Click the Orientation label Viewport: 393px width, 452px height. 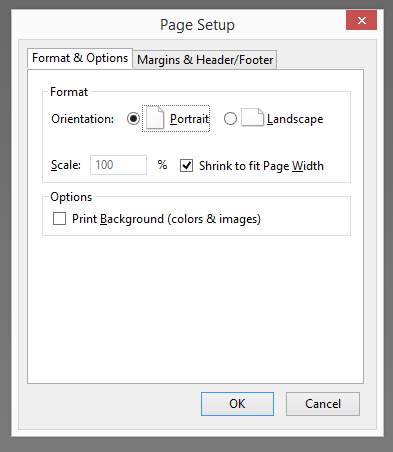point(82,119)
